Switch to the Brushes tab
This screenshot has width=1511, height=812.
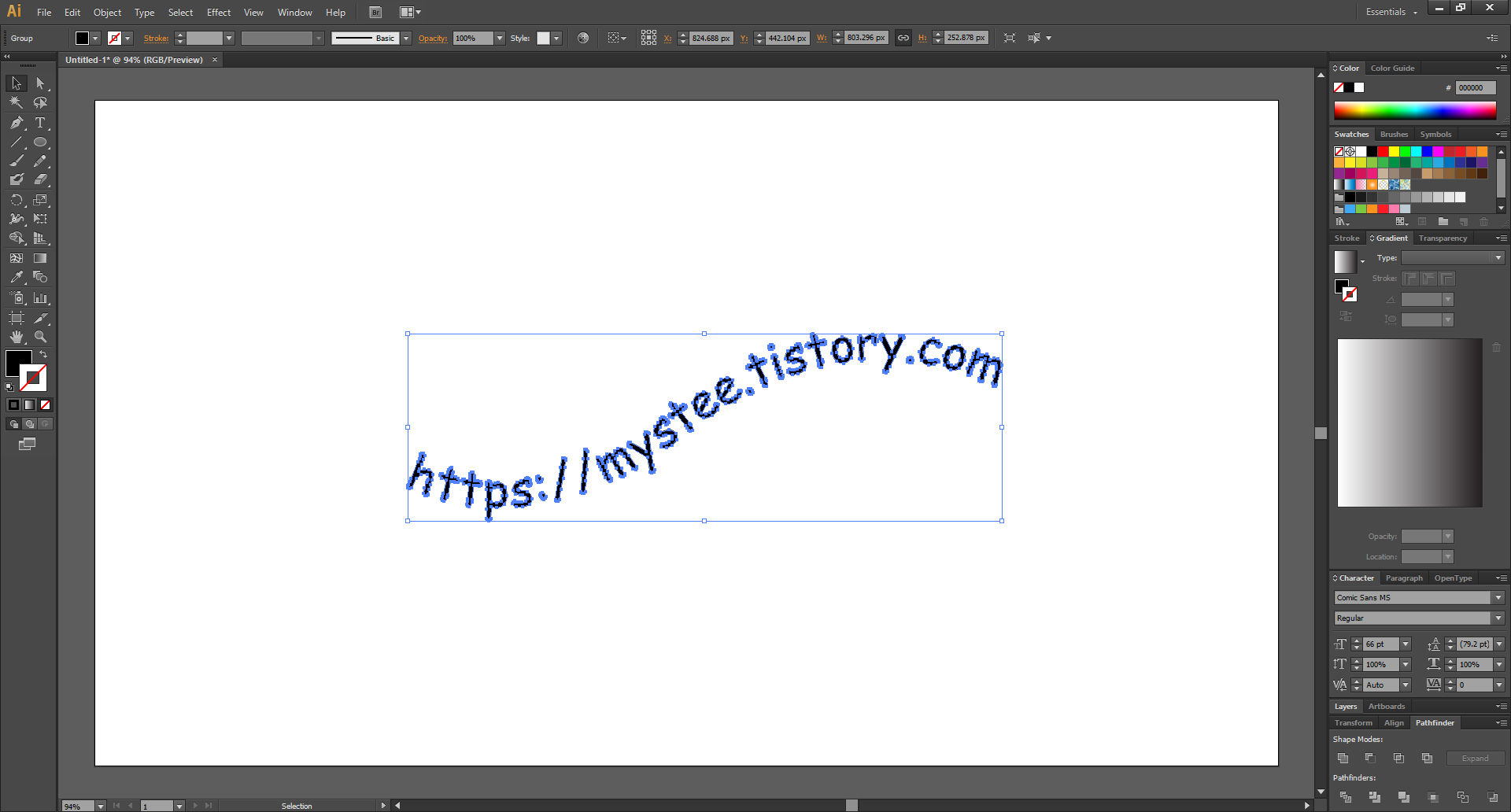pos(1394,135)
